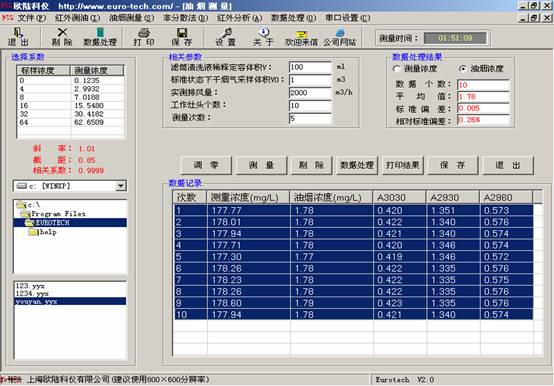
Task: Click the 退出 exit toolbar icon
Action: click(x=18, y=37)
